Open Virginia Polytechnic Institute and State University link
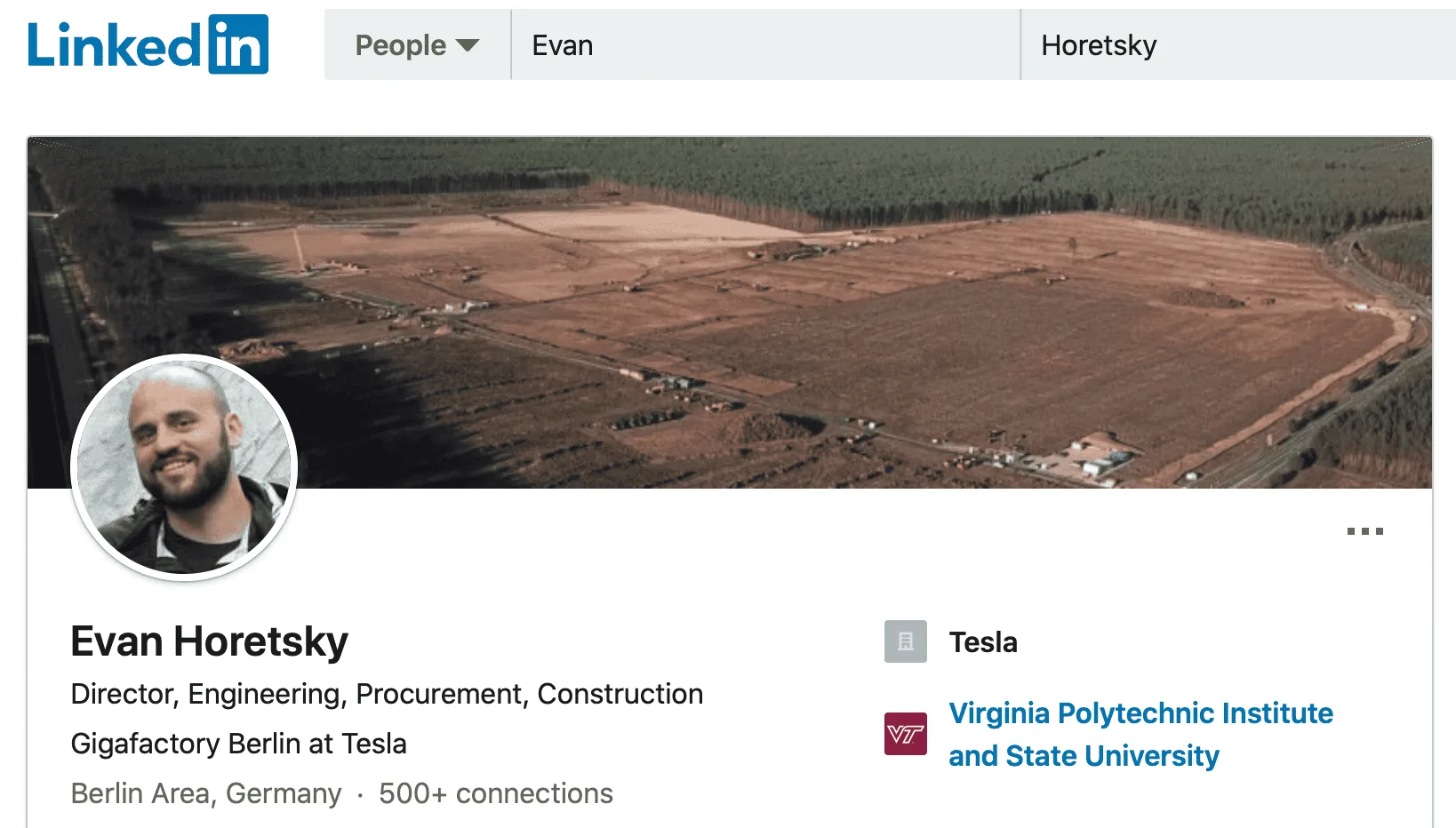 click(1140, 735)
